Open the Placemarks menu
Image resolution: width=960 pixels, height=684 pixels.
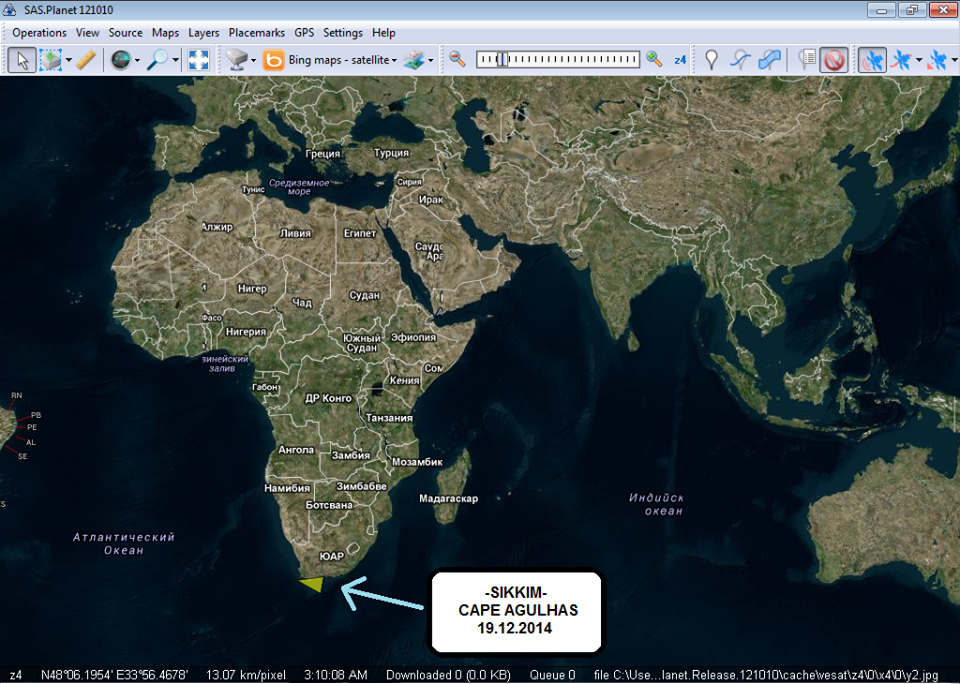pyautogui.click(x=256, y=33)
